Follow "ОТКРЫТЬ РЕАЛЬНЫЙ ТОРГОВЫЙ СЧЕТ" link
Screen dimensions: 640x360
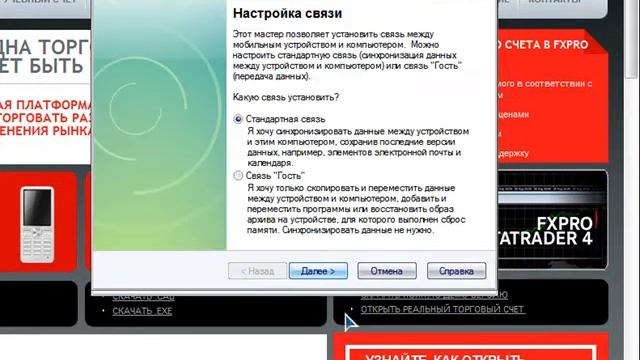point(442,309)
